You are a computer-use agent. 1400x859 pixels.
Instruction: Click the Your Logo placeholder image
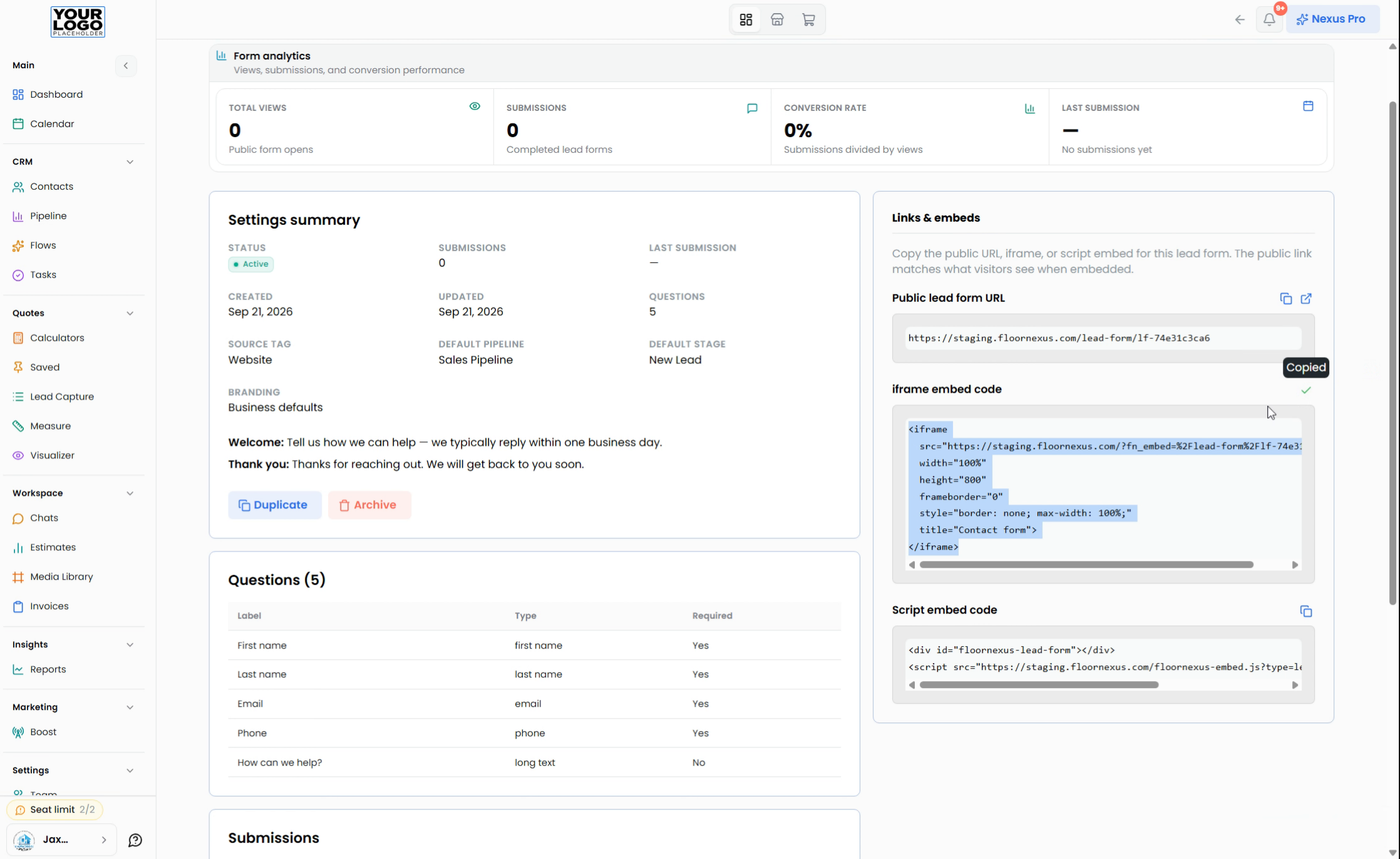tap(78, 22)
